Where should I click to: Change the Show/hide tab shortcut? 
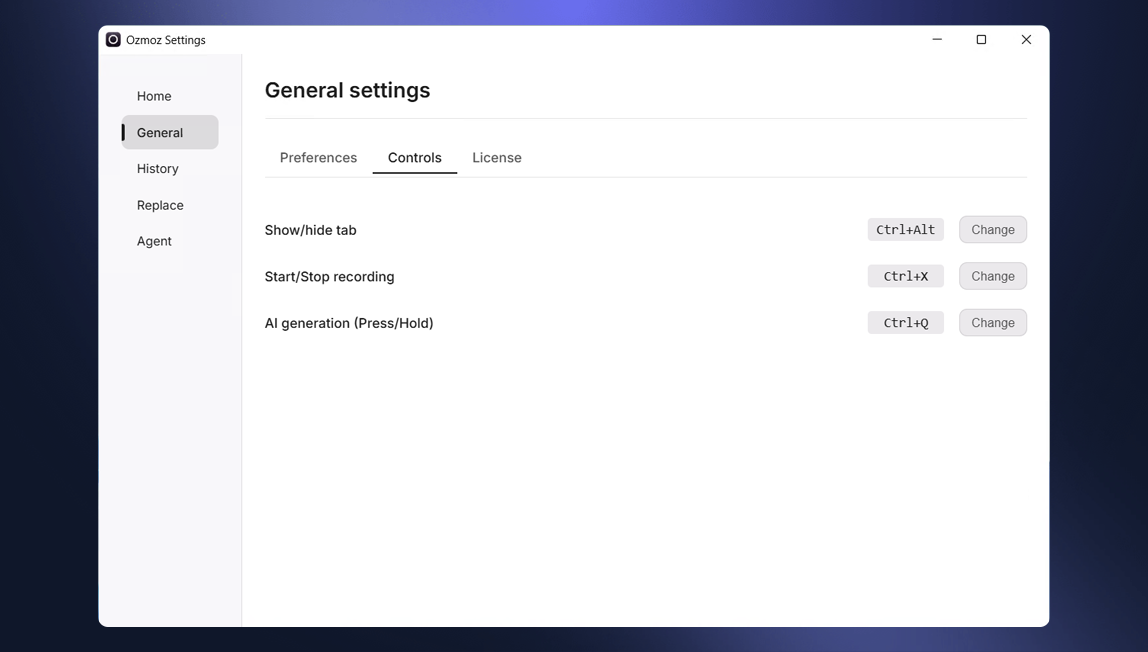coord(992,229)
